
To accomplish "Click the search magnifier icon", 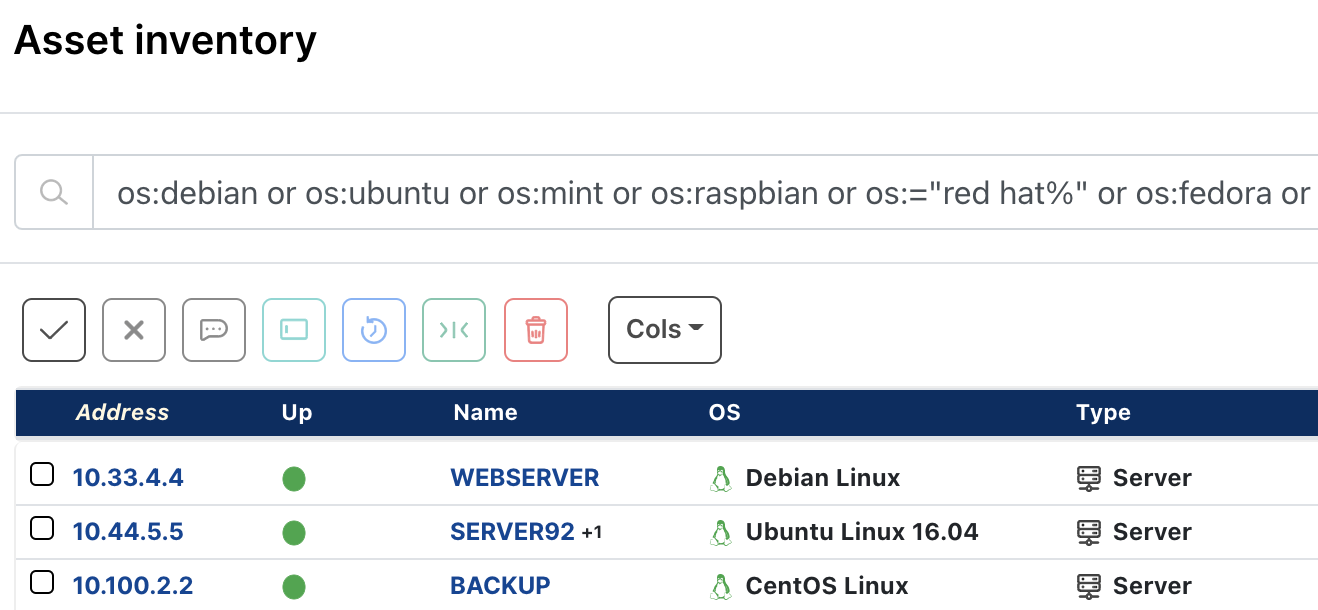I will pyautogui.click(x=53, y=191).
